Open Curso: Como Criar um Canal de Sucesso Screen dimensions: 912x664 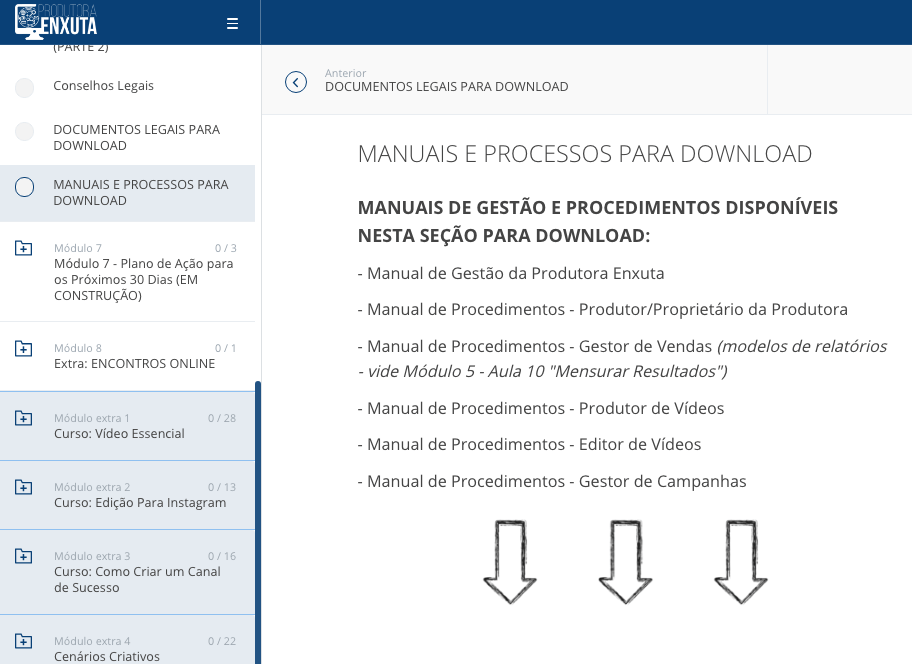[x=137, y=580]
